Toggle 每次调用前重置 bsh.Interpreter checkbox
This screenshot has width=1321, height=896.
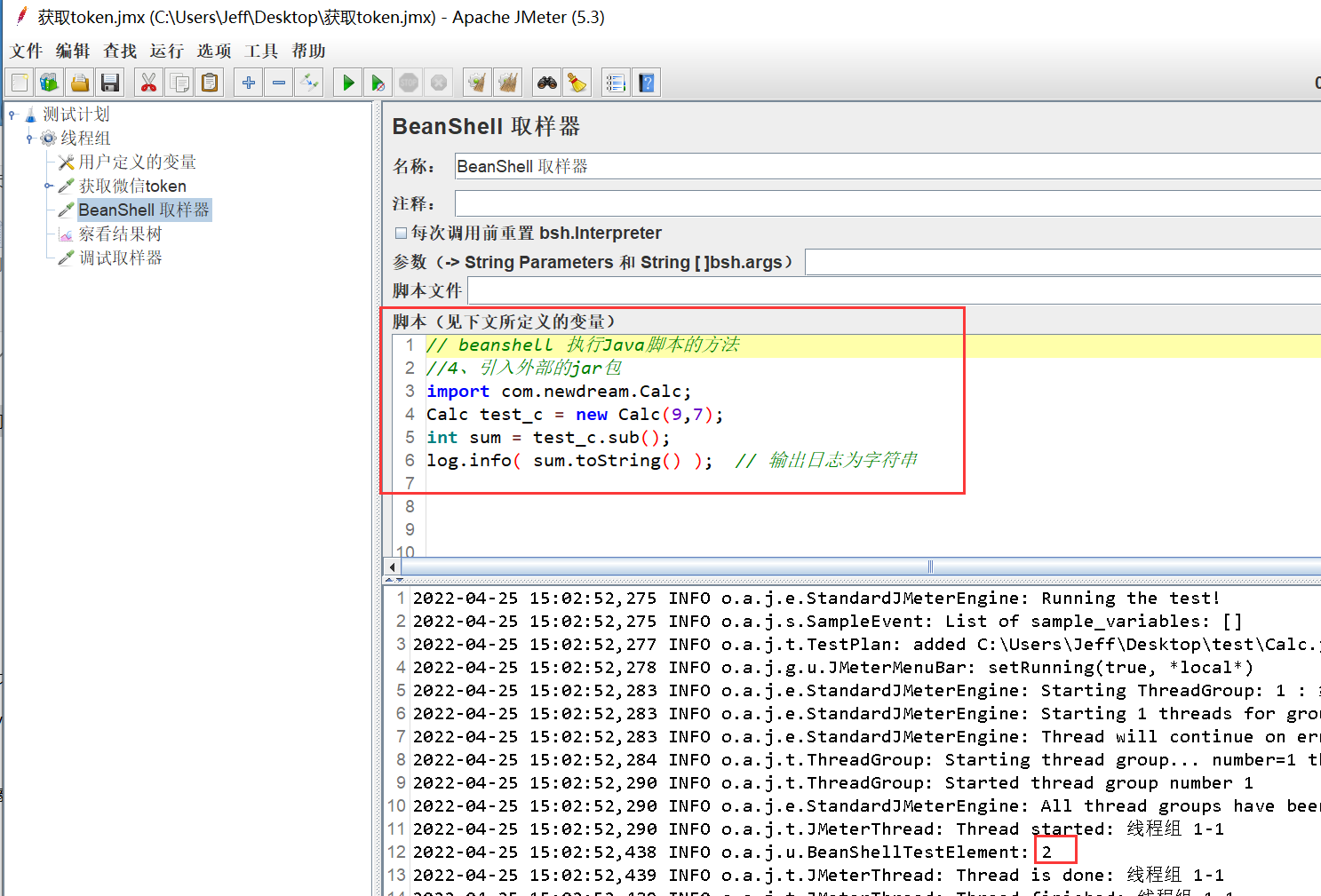[x=401, y=233]
